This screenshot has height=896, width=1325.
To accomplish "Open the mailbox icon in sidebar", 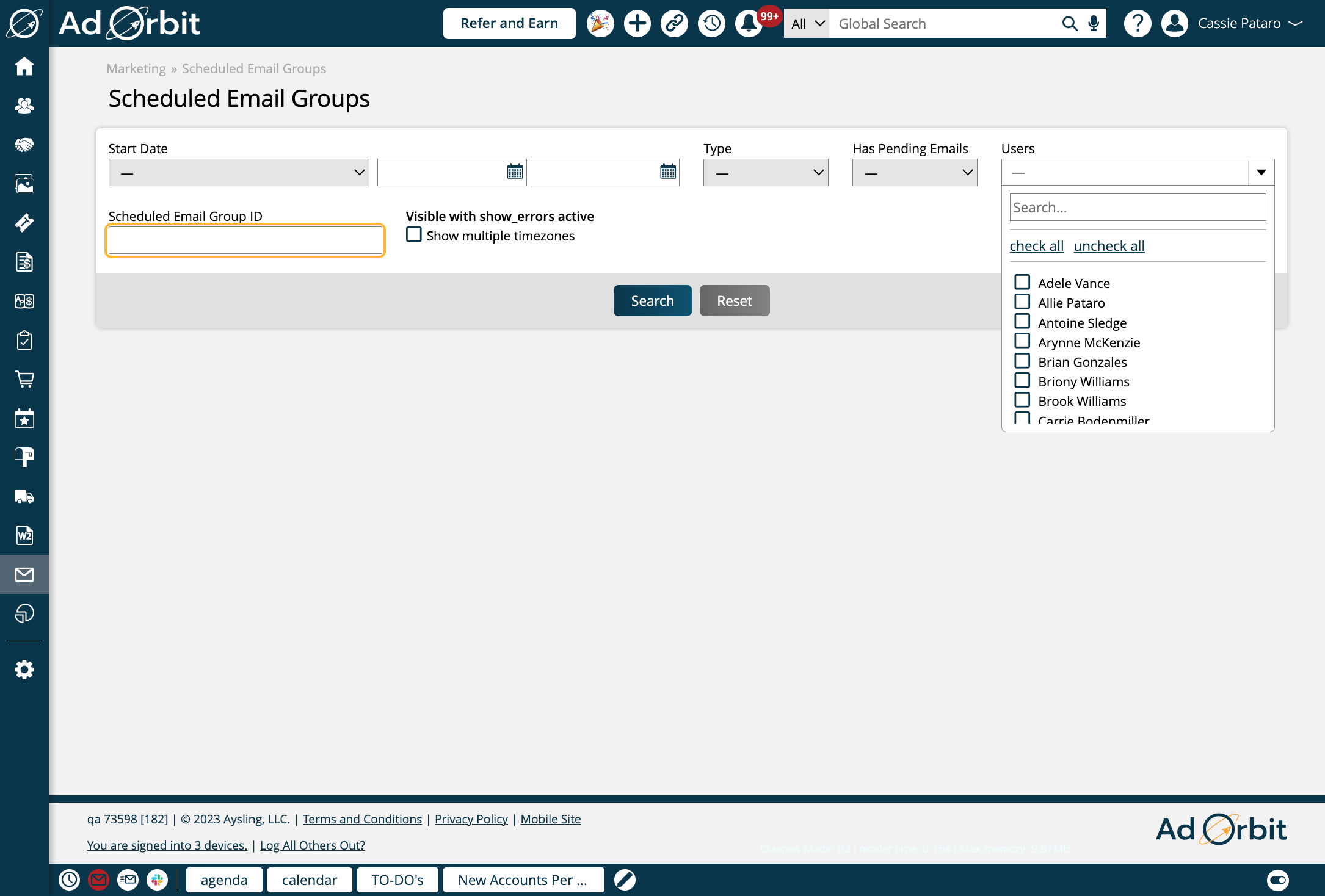I will pyautogui.click(x=24, y=457).
